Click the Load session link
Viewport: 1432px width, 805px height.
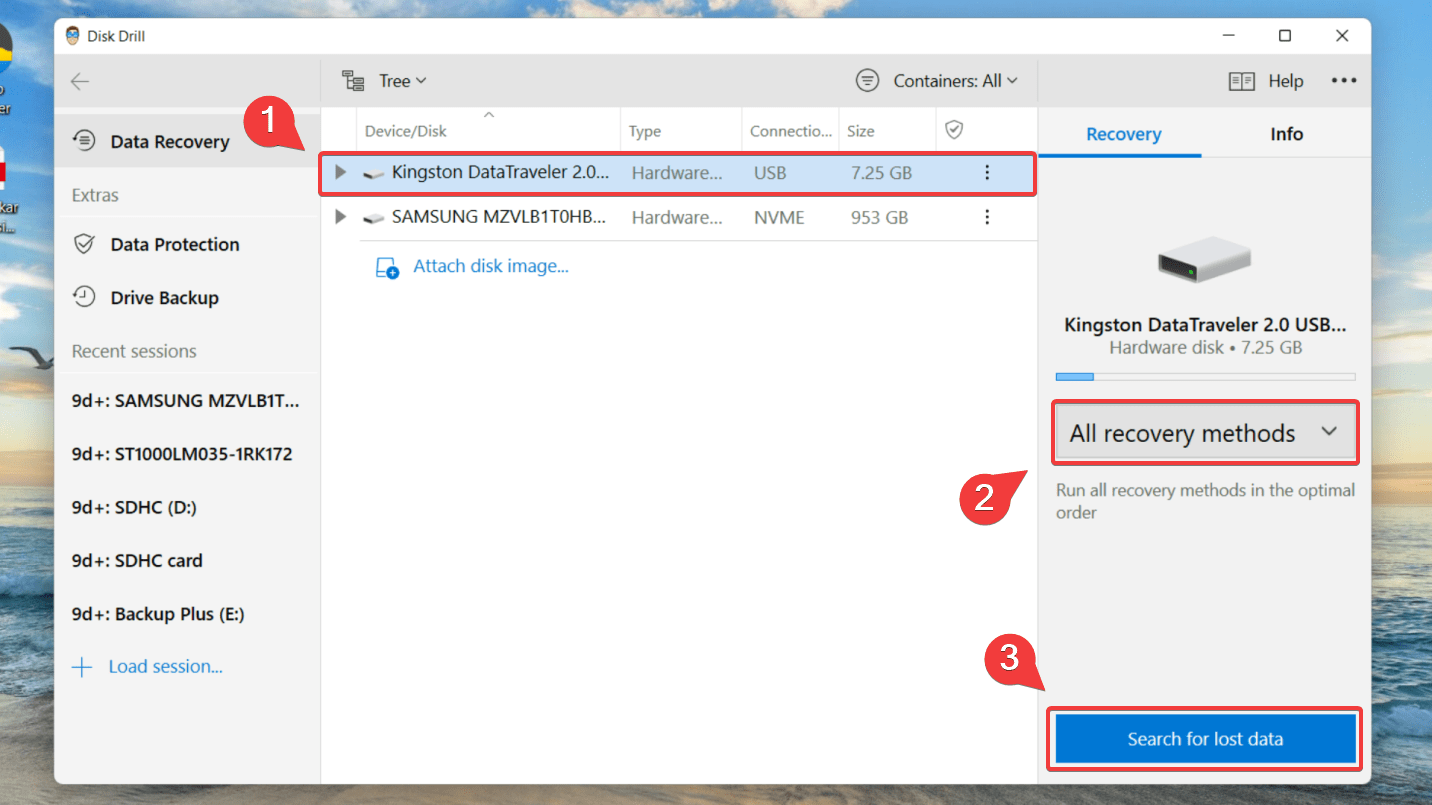pos(165,667)
